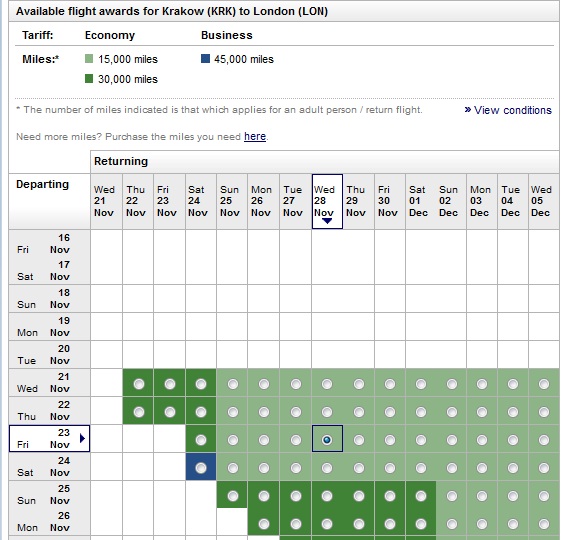
Task: Open the View conditions link
Action: 508,110
